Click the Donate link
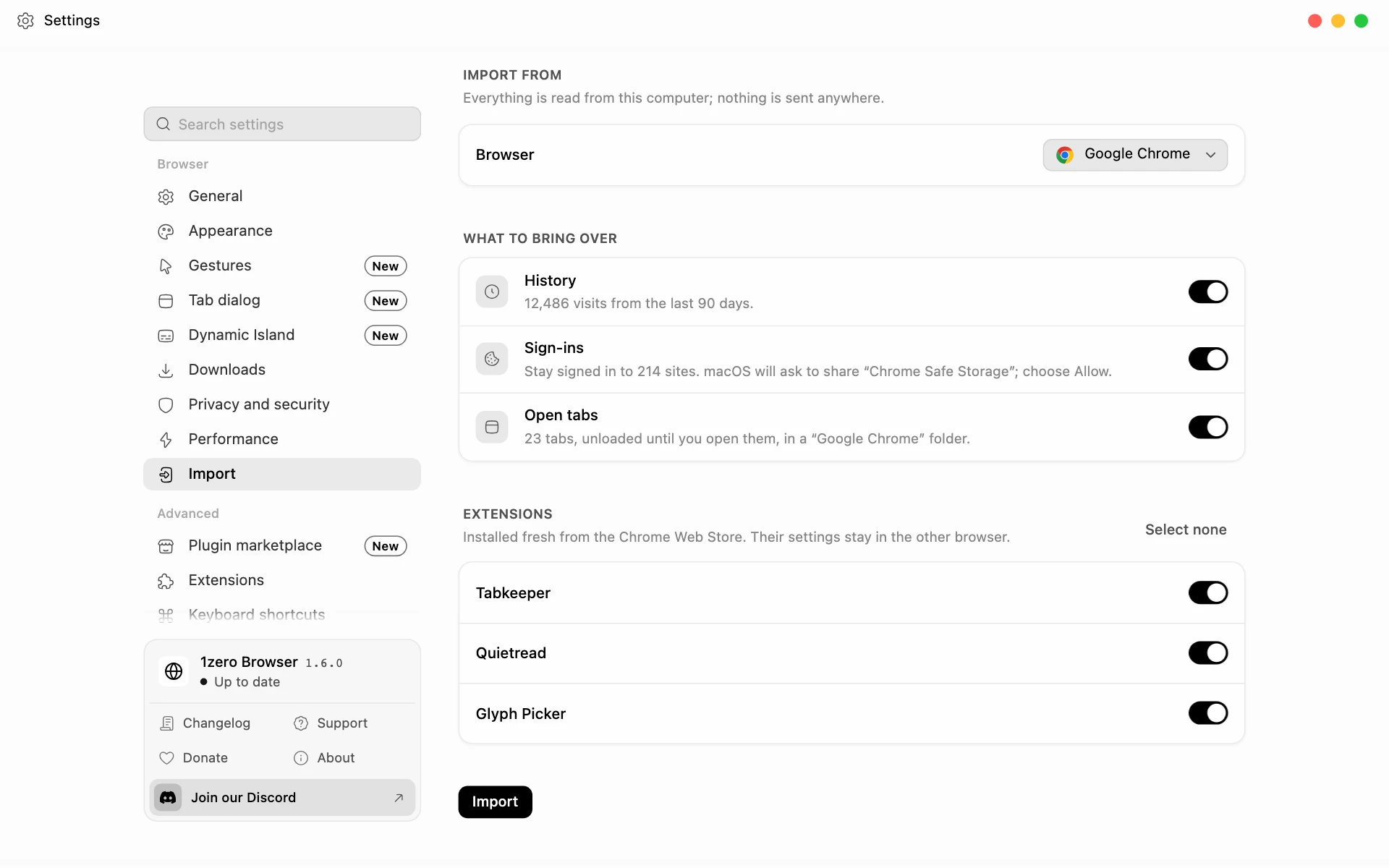Screen dimensions: 1389x868 194,758
